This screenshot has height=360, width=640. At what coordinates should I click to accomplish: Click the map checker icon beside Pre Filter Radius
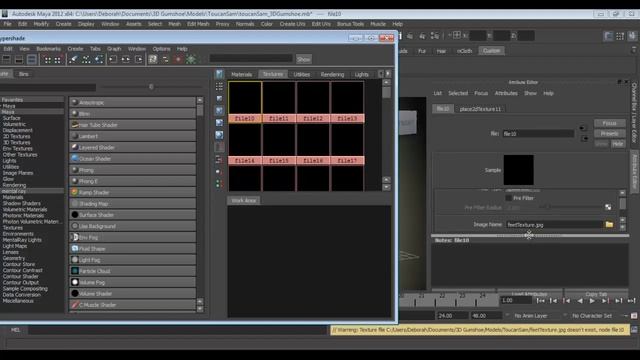coord(608,207)
